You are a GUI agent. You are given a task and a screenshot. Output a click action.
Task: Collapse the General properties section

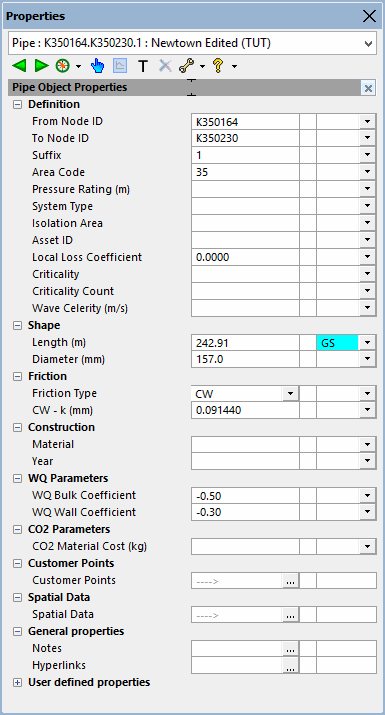click(x=17, y=632)
